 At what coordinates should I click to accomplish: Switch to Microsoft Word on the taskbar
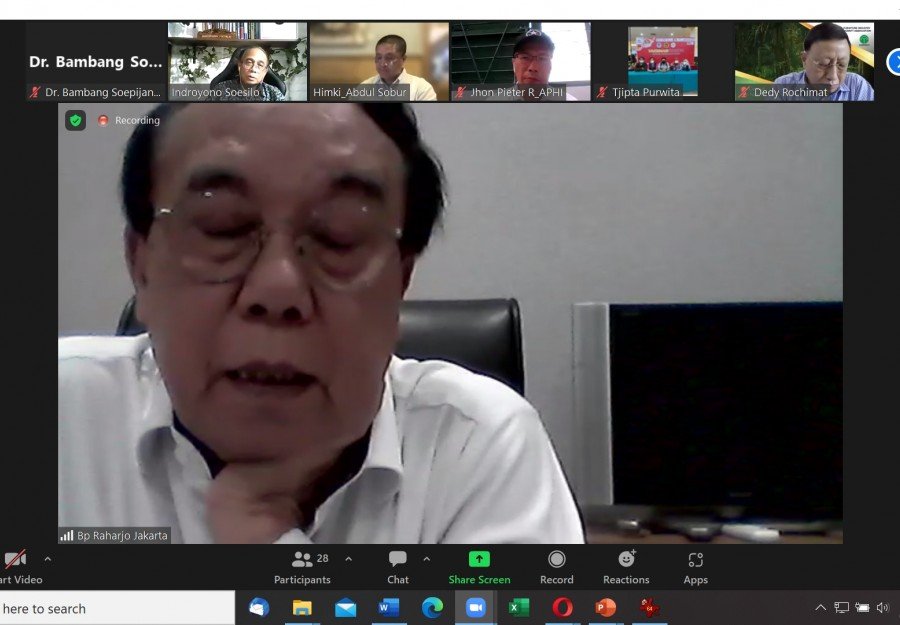click(389, 607)
